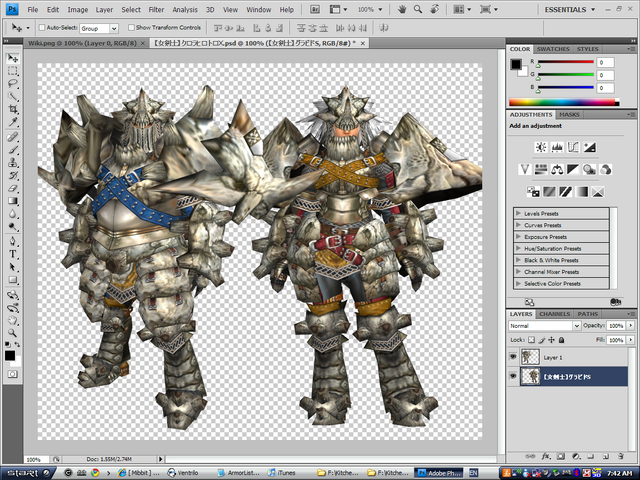Click the foreground color swatch in Color panel
Screen dimensions: 640x480
click(516, 64)
